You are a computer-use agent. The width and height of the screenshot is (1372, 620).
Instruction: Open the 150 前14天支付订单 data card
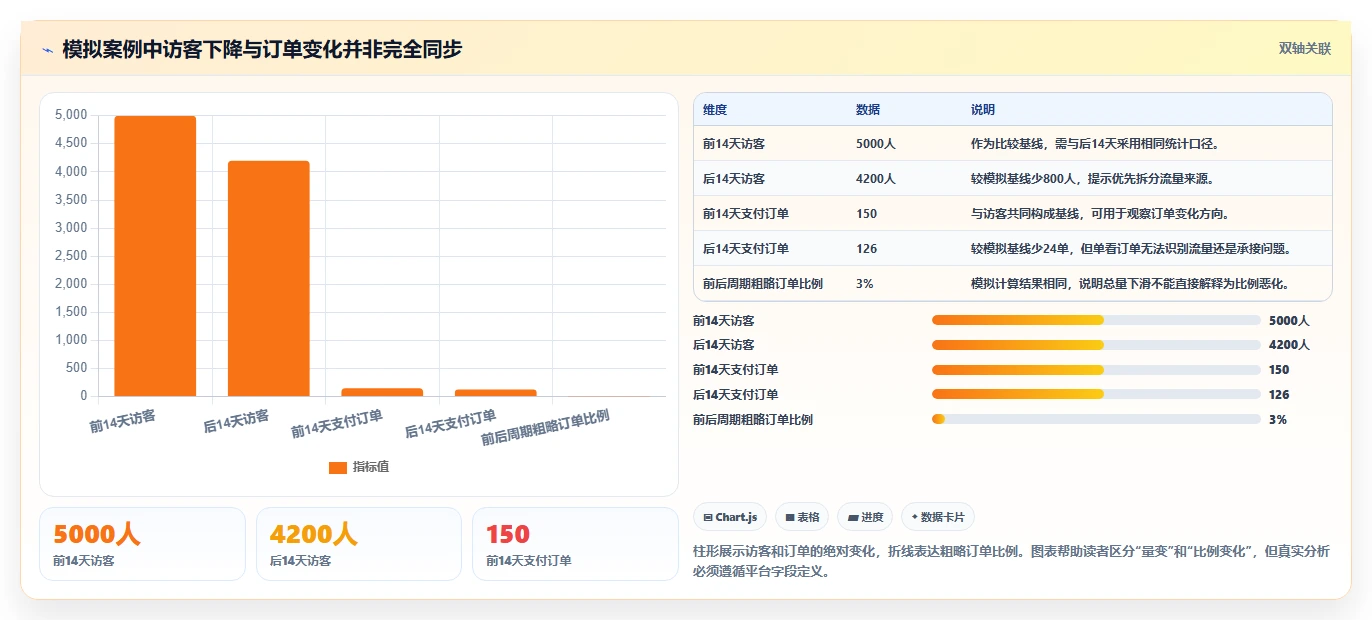[575, 544]
